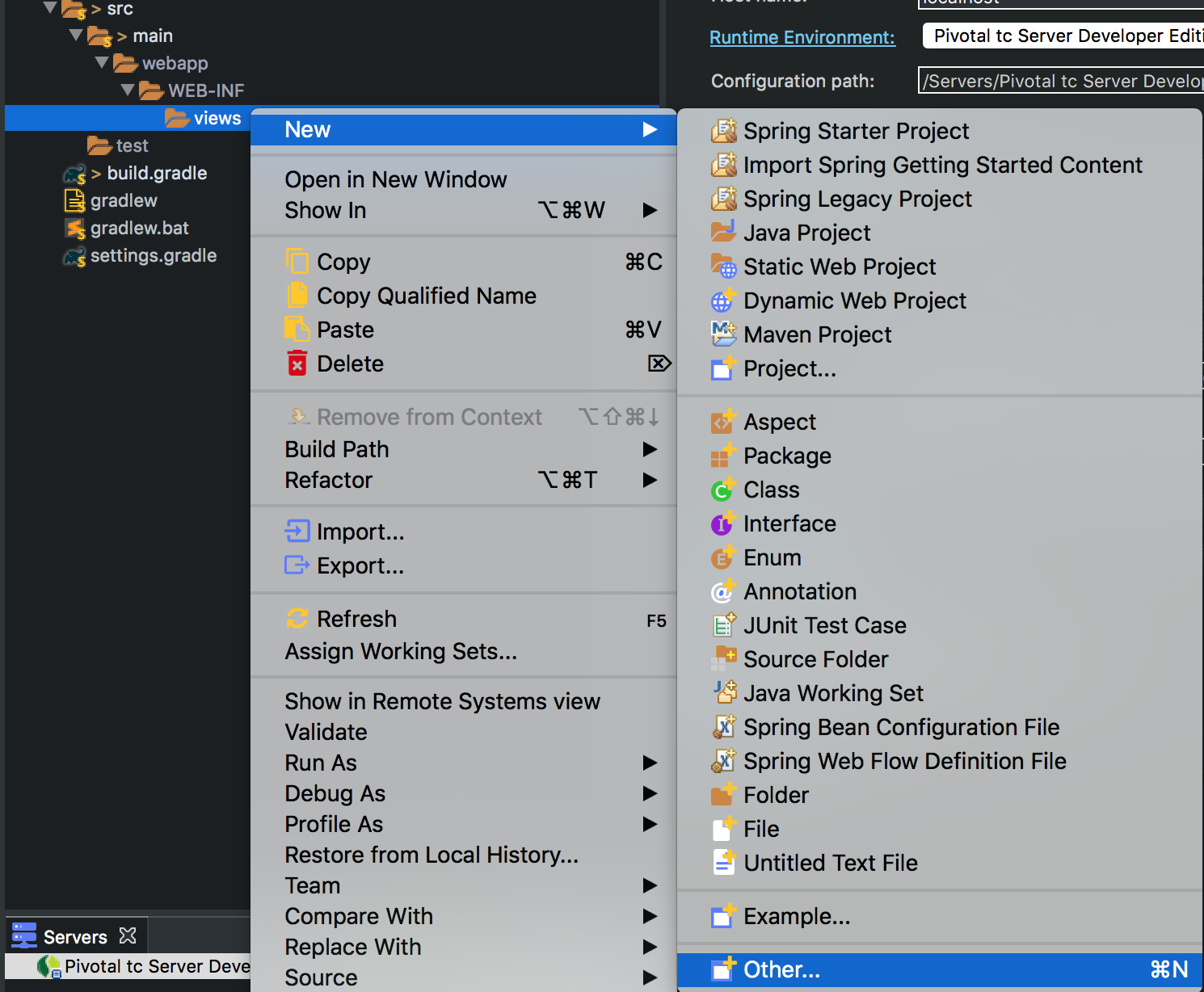
Task: Click the Spring Bean Configuration File icon
Action: tap(723, 727)
